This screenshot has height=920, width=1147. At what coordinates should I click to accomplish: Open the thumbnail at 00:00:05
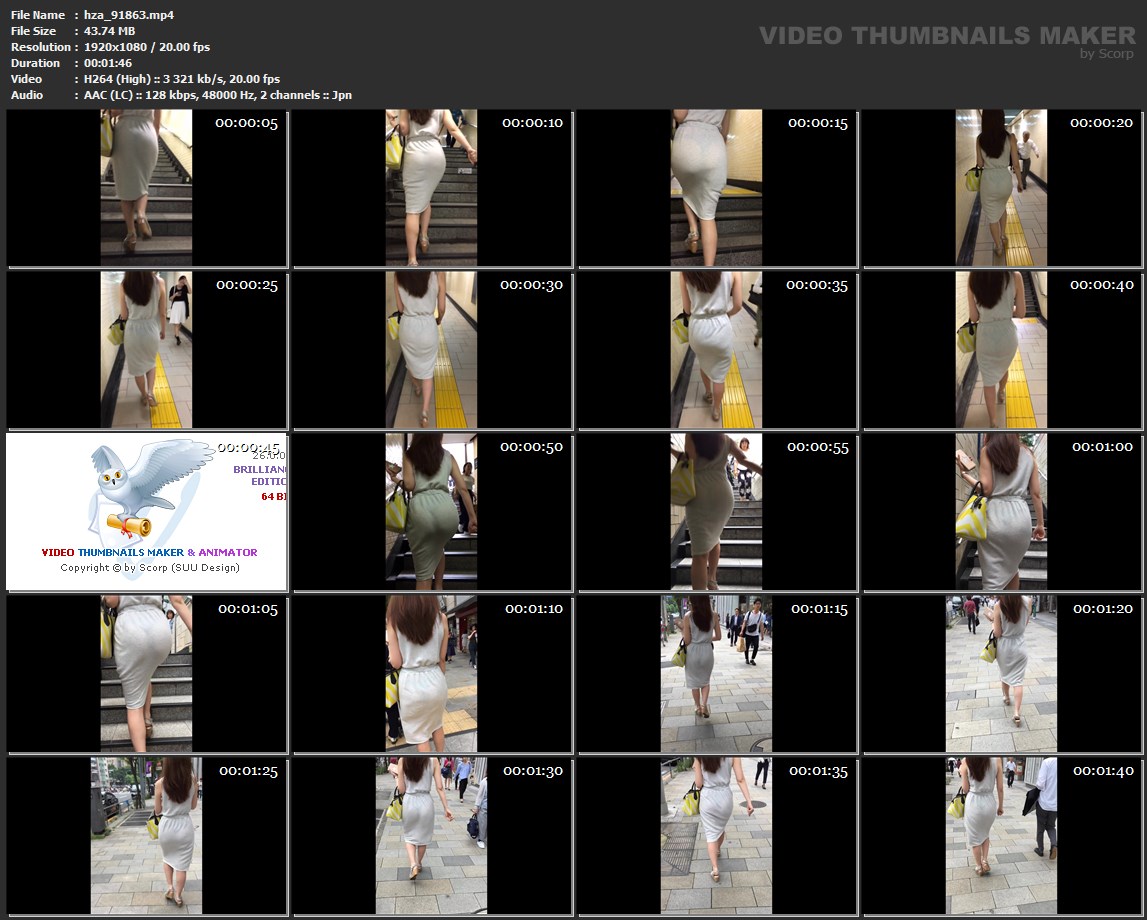146,188
